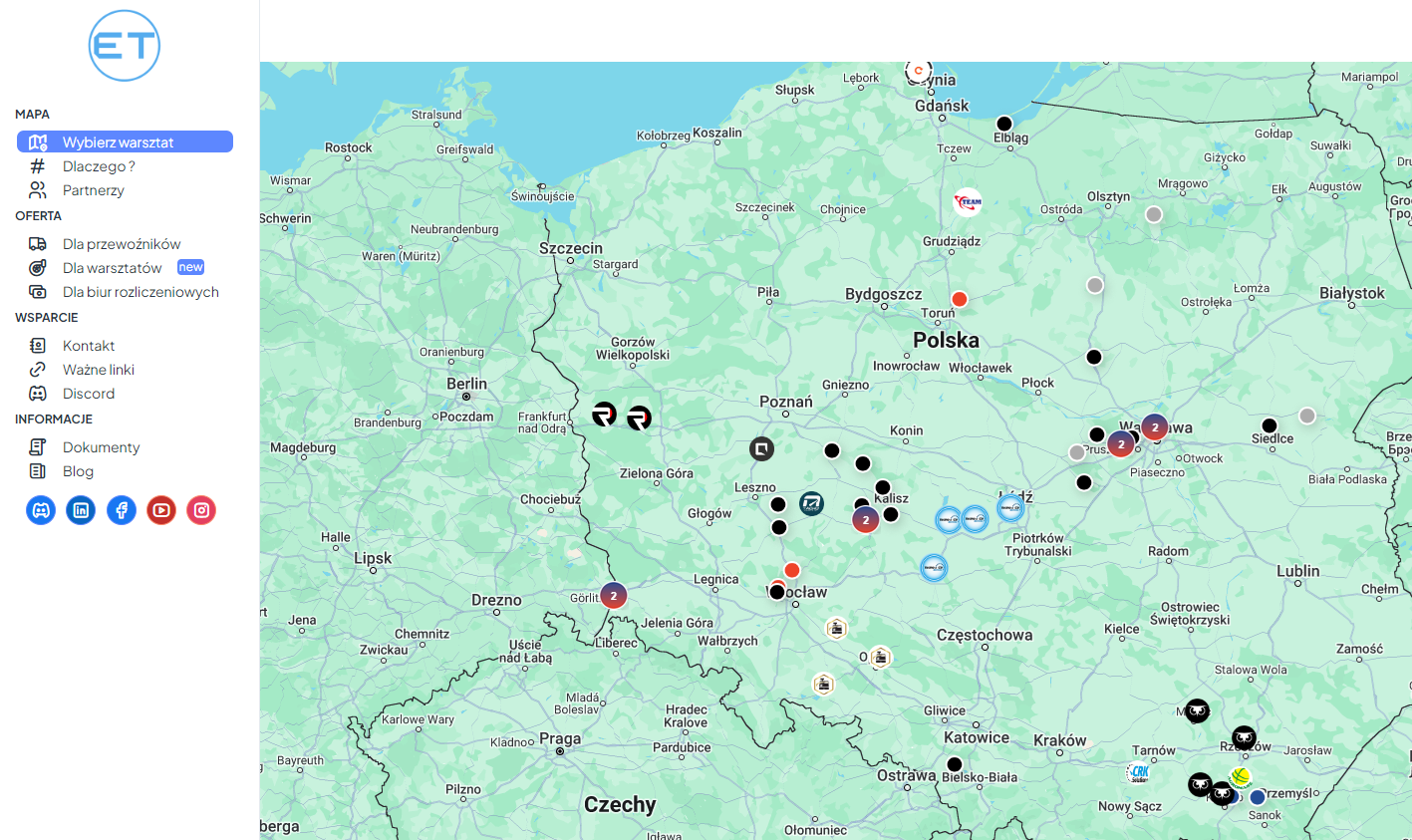Image resolution: width=1412 pixels, height=840 pixels.
Task: Click the chain link icon beside Ważne linki
Action: [38, 370]
